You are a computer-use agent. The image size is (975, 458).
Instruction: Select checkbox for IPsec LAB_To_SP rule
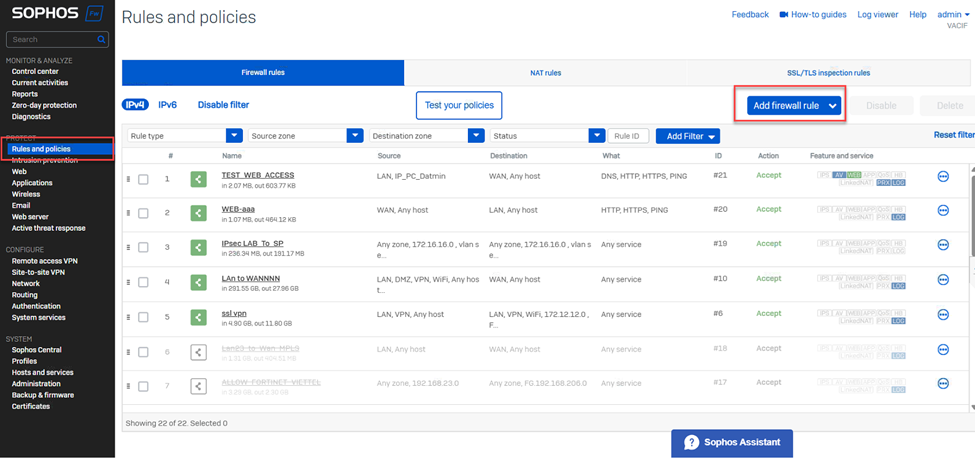point(144,248)
